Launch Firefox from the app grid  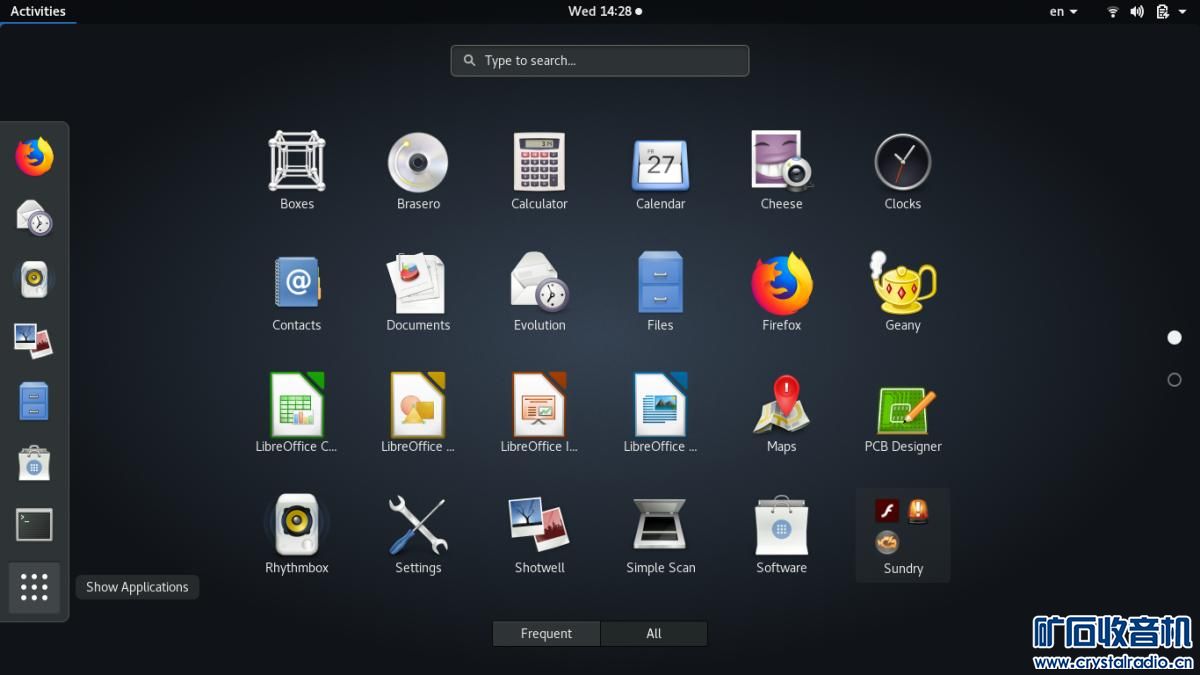pos(781,291)
